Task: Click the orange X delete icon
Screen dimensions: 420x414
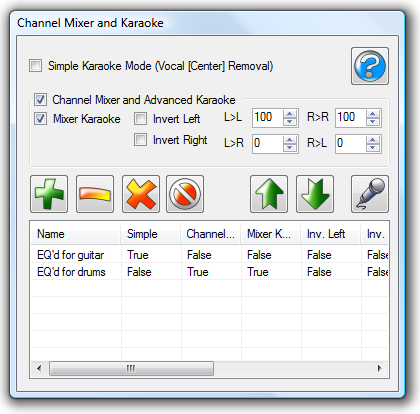Action: pyautogui.click(x=141, y=194)
